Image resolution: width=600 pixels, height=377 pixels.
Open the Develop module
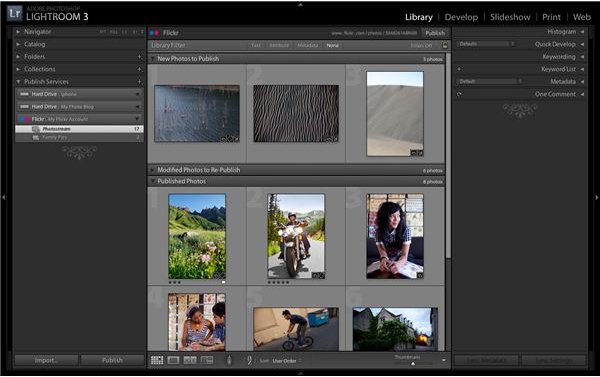pyautogui.click(x=461, y=17)
